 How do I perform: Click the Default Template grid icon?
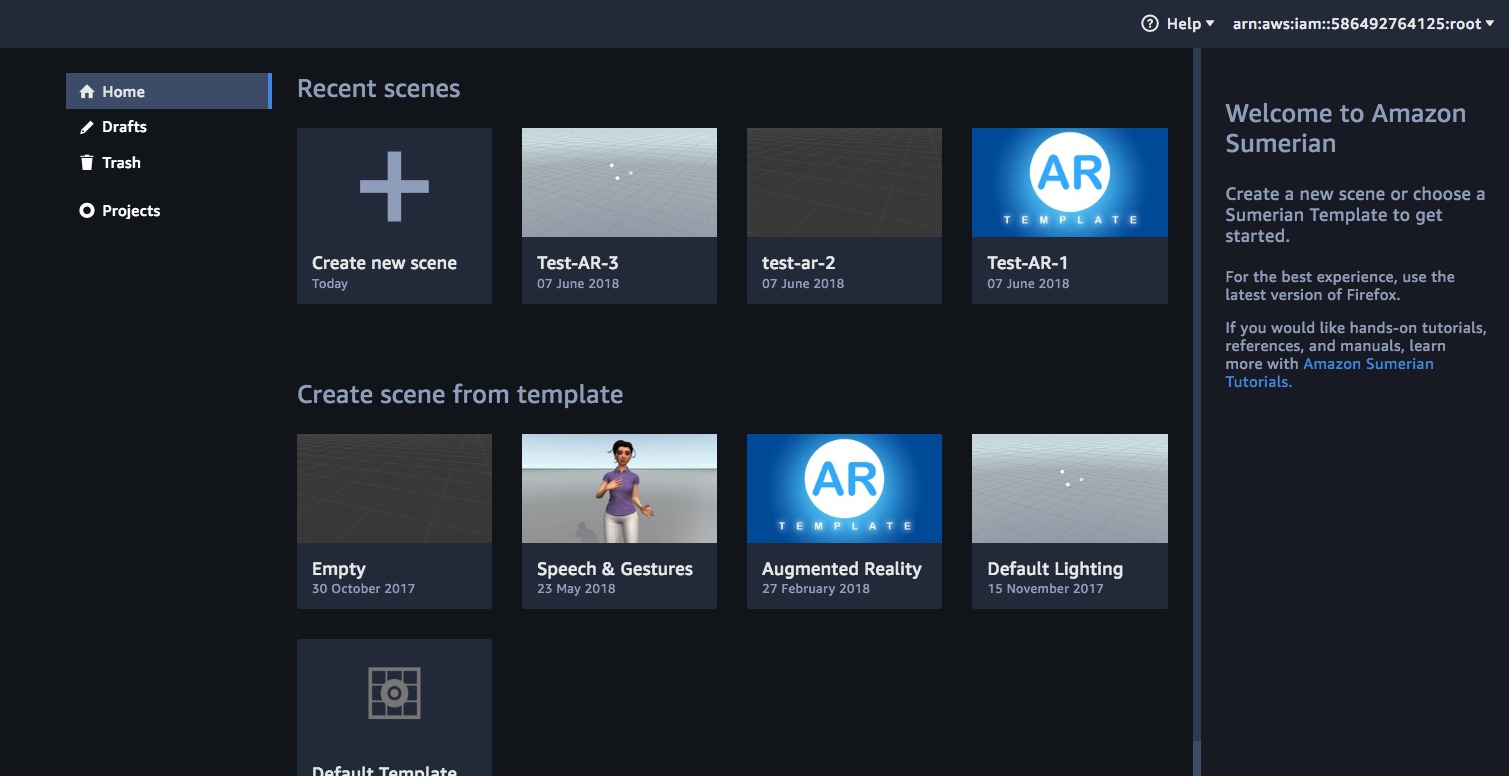pos(394,692)
